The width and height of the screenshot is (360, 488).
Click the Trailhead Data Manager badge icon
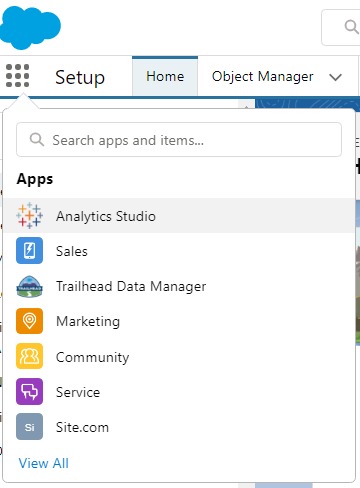point(29,286)
